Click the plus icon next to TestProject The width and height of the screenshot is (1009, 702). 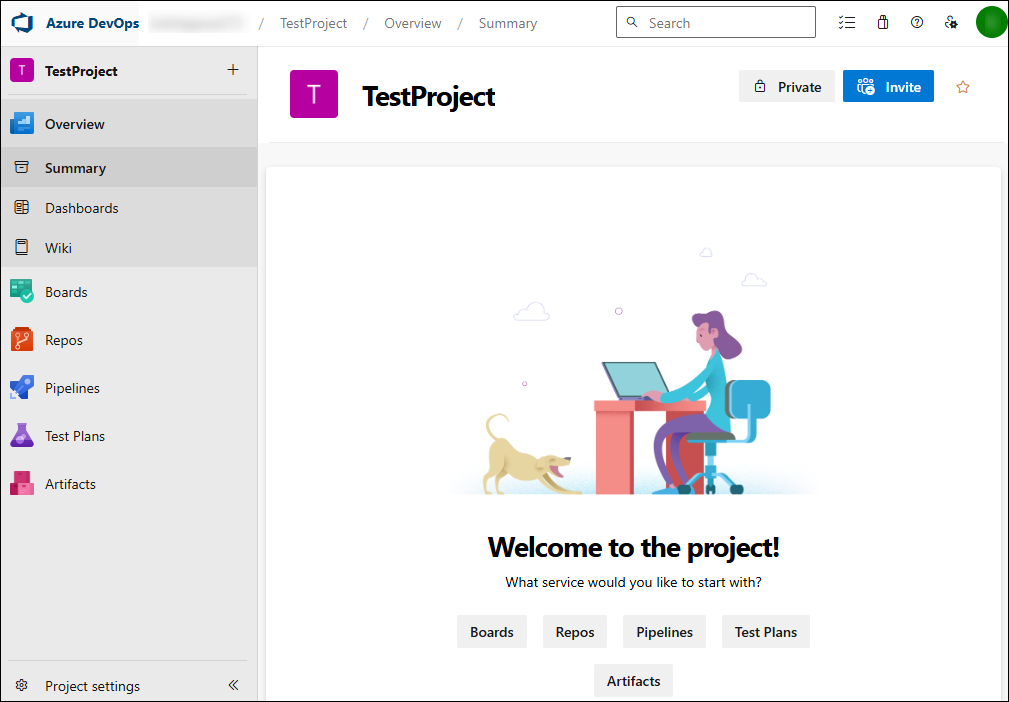233,69
